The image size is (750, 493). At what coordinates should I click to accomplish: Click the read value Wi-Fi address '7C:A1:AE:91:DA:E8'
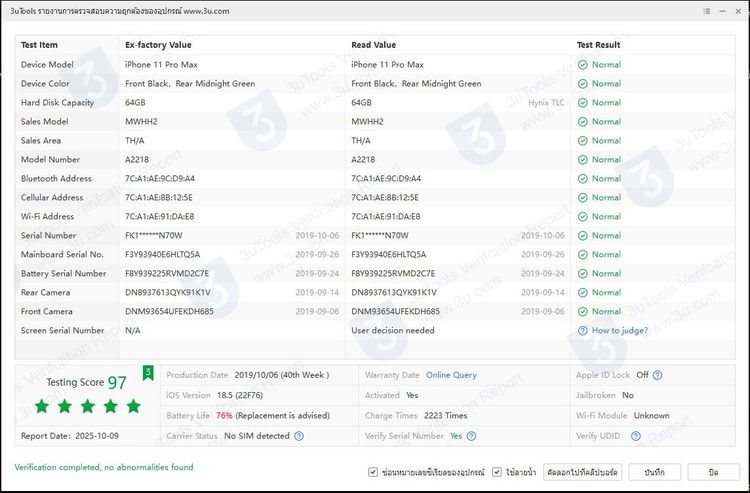point(386,217)
